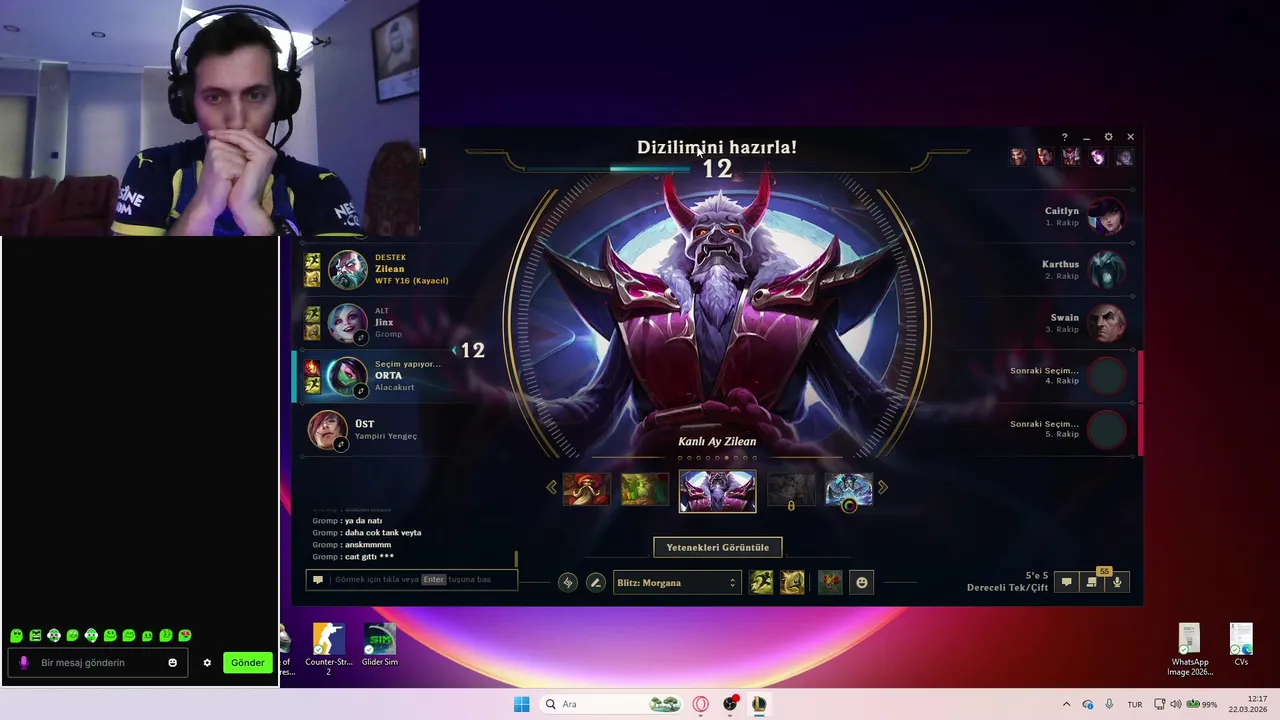Viewport: 1280px width, 720px height.
Task: Pick the first green emote in the row
Action: click(17, 635)
